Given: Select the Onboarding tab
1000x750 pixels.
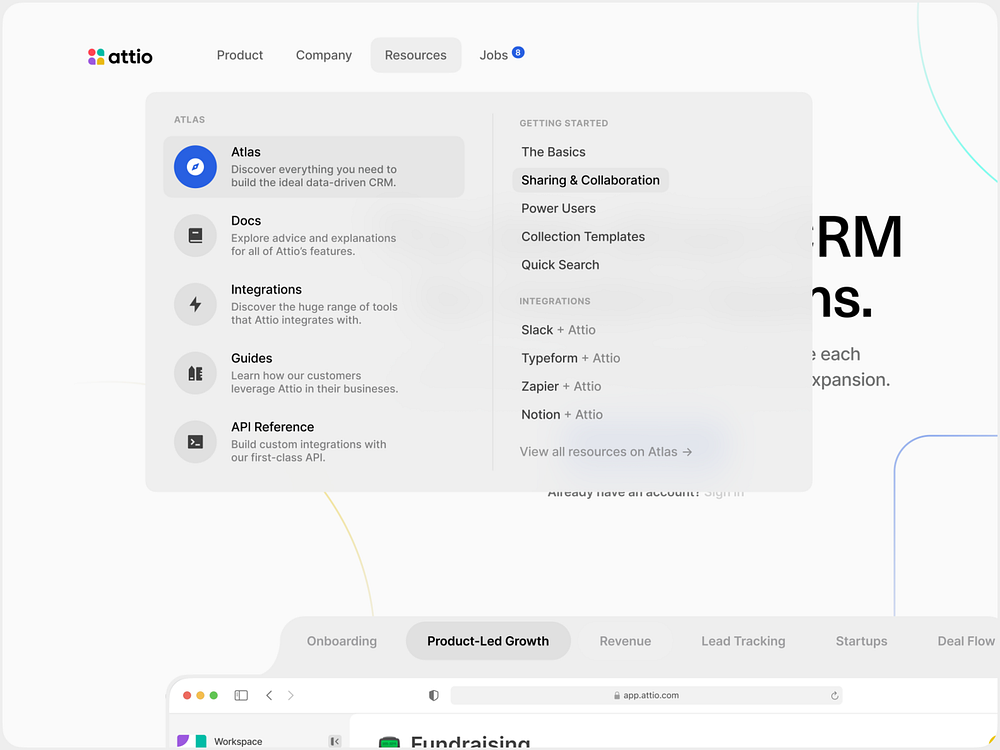Looking at the screenshot, I should click(x=342, y=641).
